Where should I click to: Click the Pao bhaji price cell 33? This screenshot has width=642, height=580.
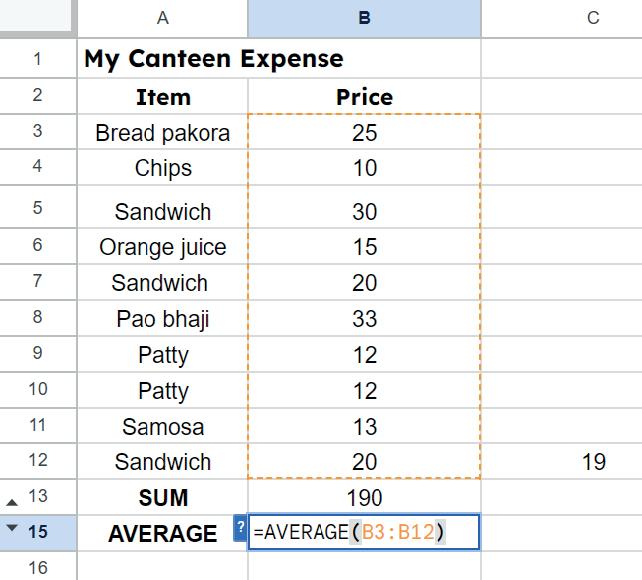click(x=364, y=319)
